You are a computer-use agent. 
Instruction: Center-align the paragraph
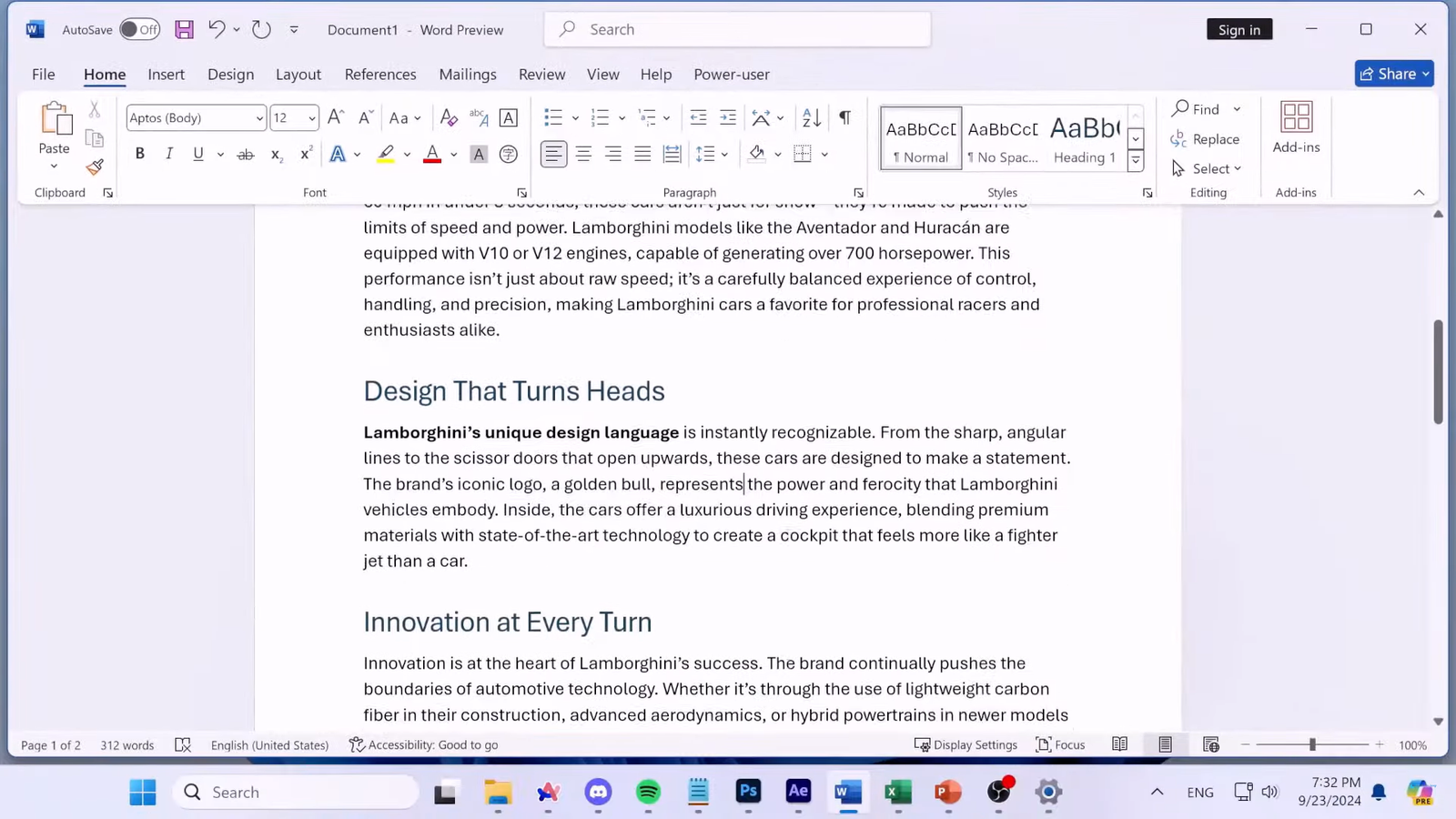[582, 154]
